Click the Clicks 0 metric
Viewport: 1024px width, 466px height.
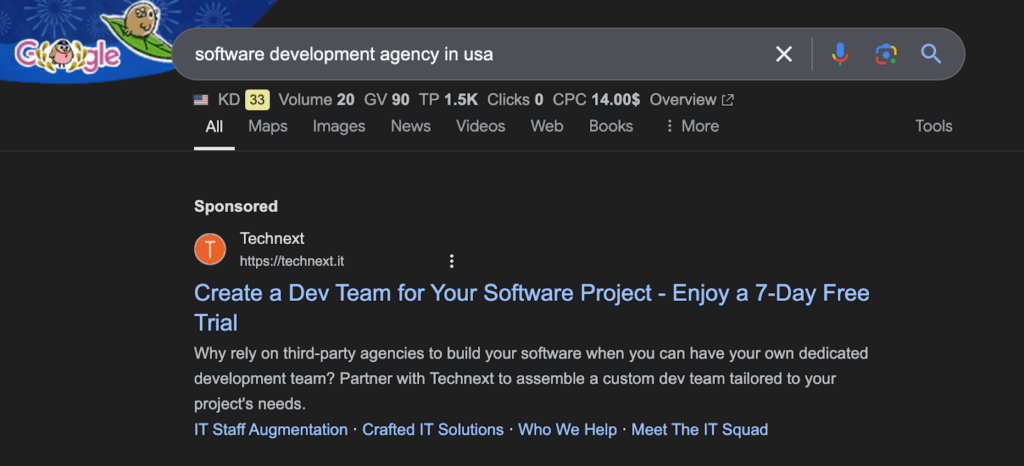[515, 100]
